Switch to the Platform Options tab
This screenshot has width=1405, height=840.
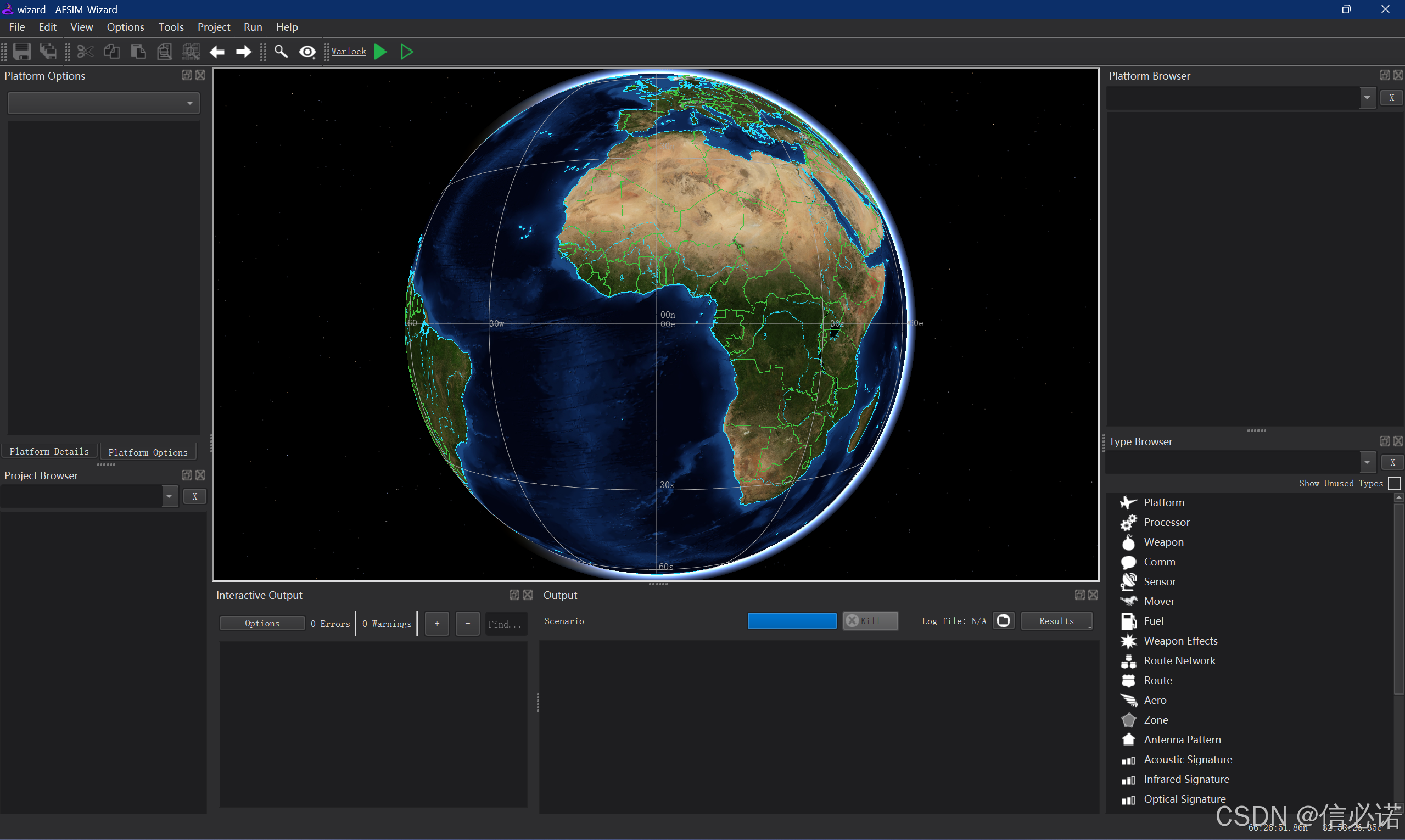pyautogui.click(x=148, y=453)
